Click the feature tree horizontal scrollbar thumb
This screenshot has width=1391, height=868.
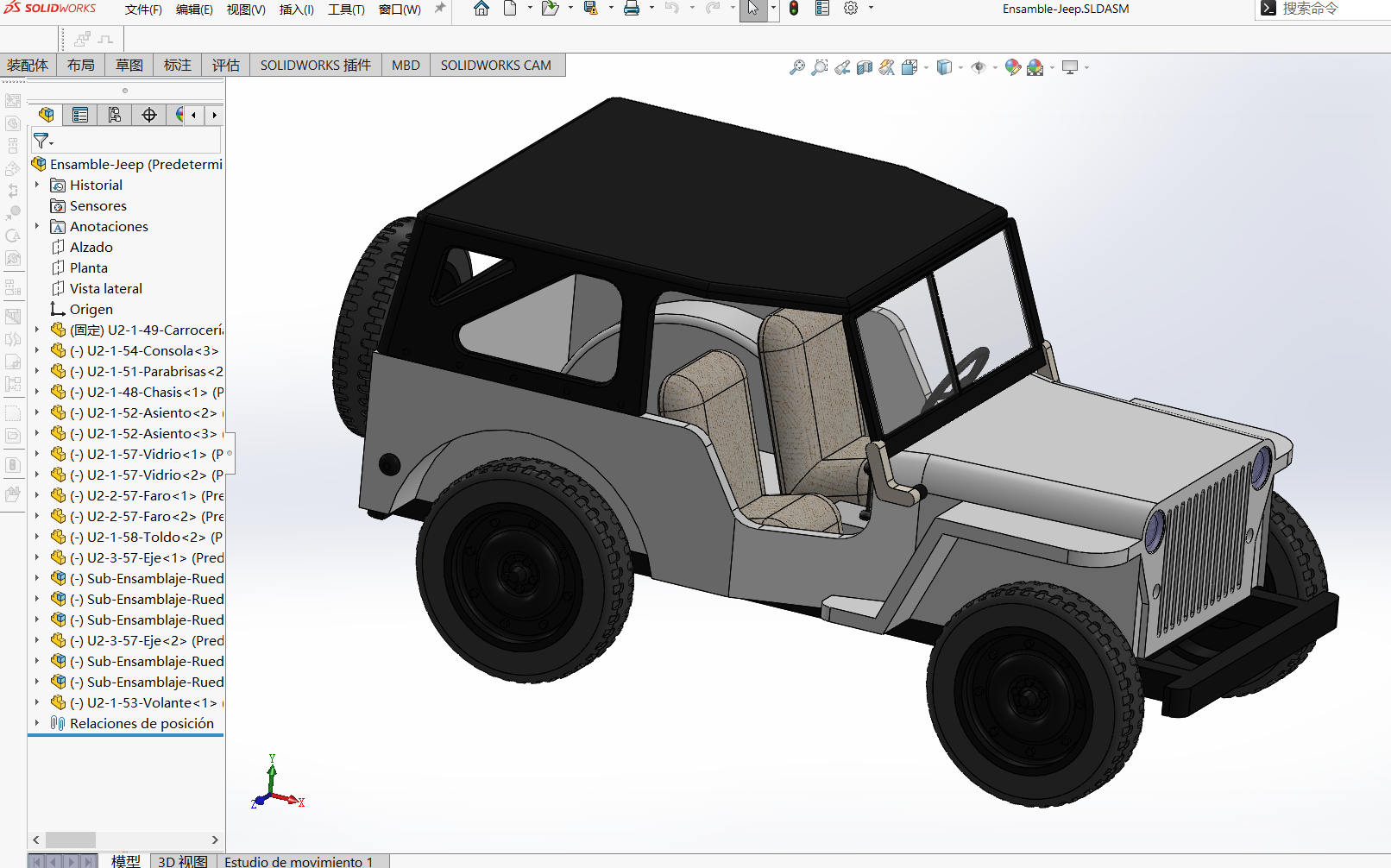[x=71, y=840]
